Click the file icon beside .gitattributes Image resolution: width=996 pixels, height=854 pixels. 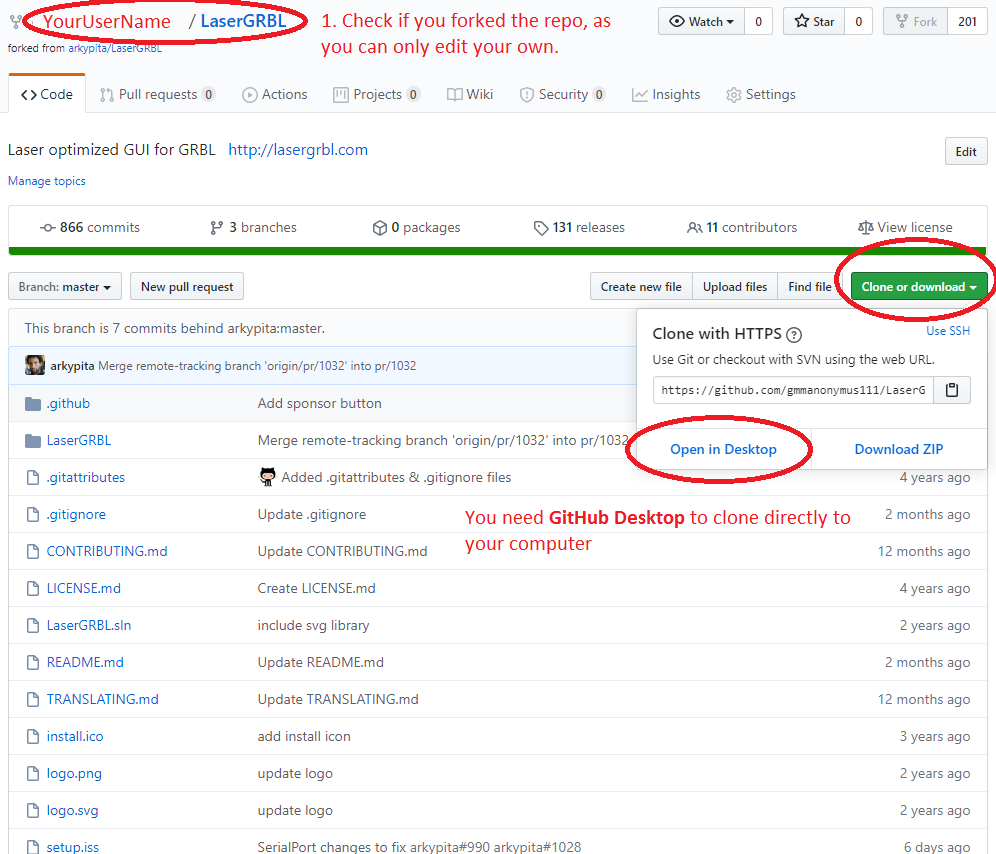(33, 477)
